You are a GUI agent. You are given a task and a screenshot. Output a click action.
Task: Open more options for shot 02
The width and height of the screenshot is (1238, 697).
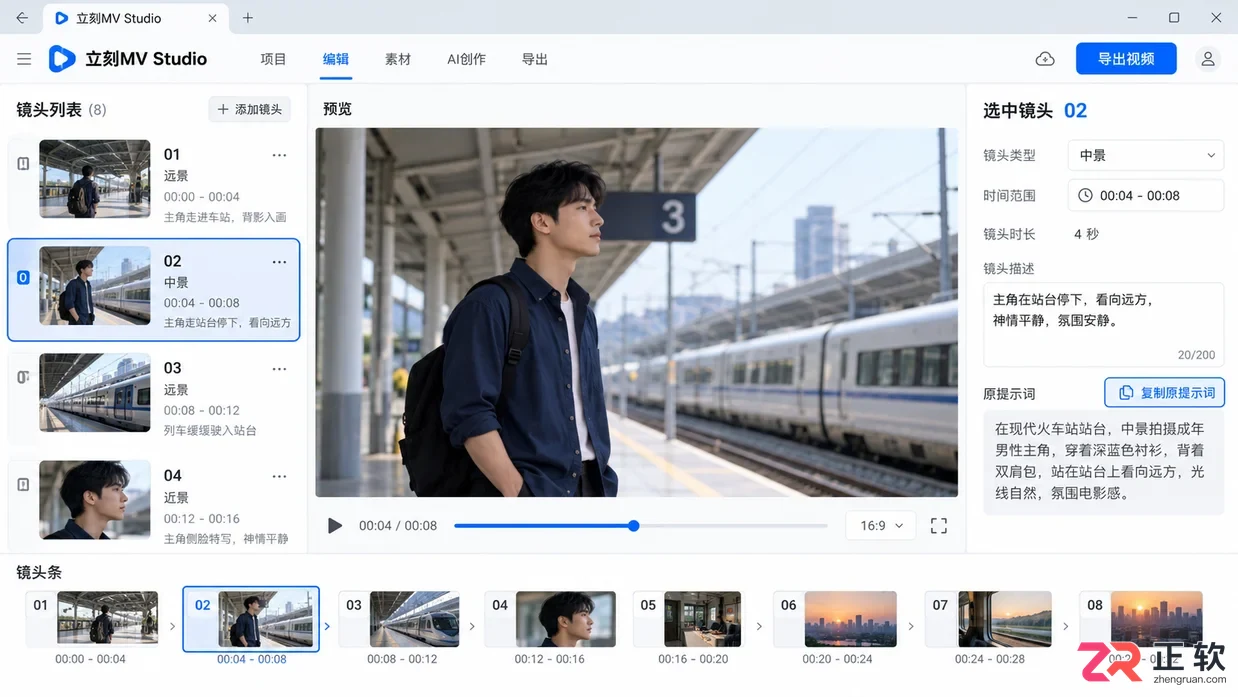tap(279, 262)
